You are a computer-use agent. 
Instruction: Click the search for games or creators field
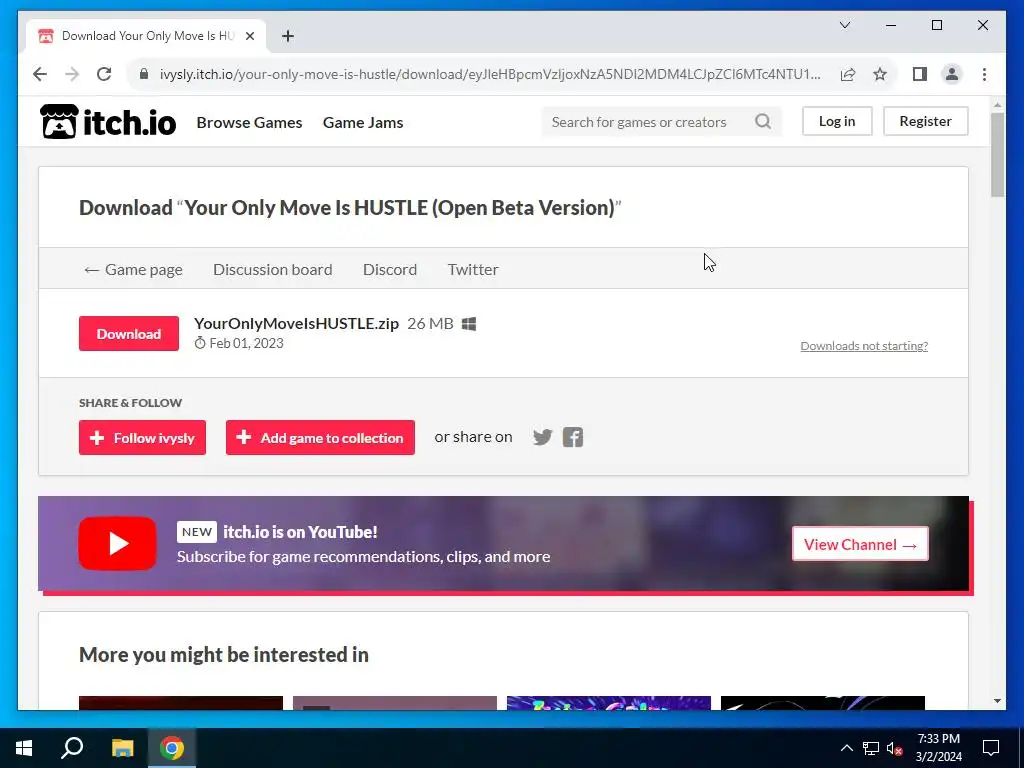coord(661,121)
